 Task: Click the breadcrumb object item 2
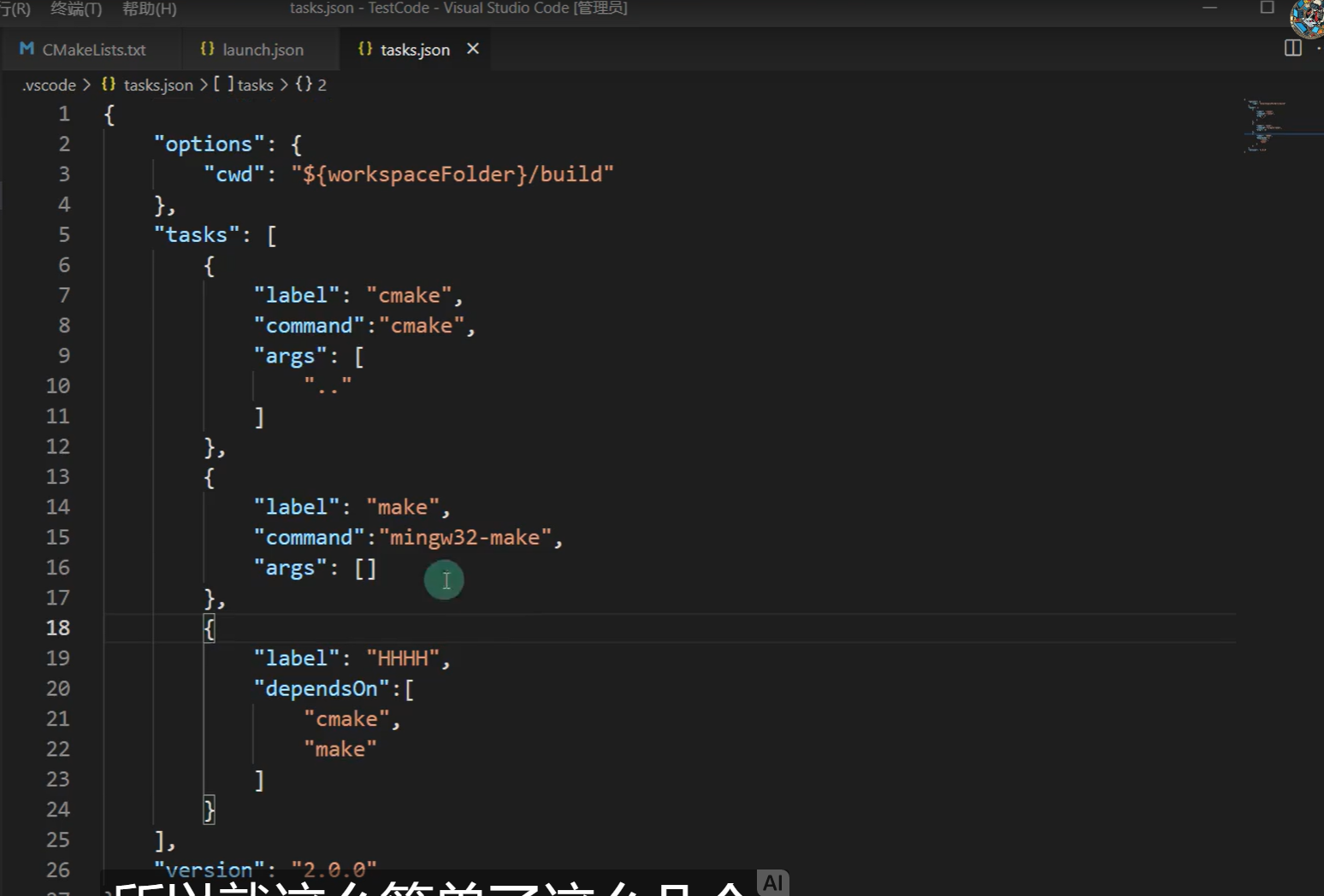(x=311, y=85)
